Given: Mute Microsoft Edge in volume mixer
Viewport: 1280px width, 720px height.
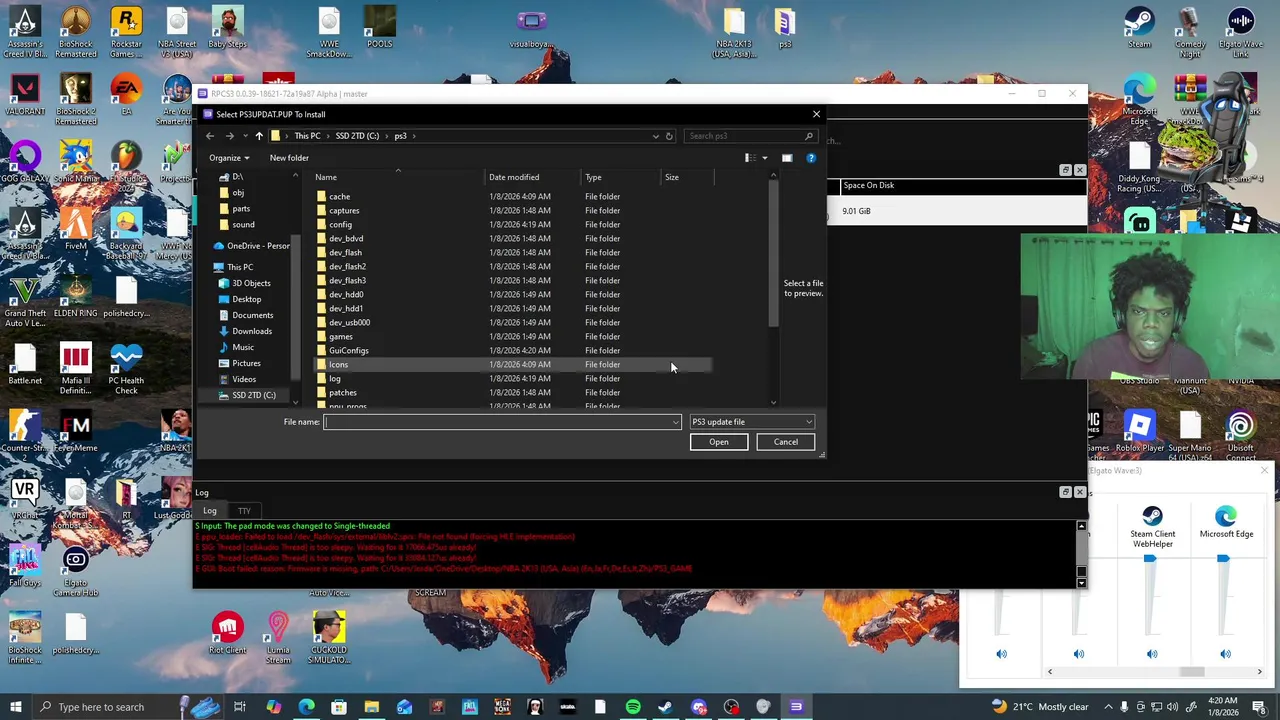Looking at the screenshot, I should (x=1226, y=654).
